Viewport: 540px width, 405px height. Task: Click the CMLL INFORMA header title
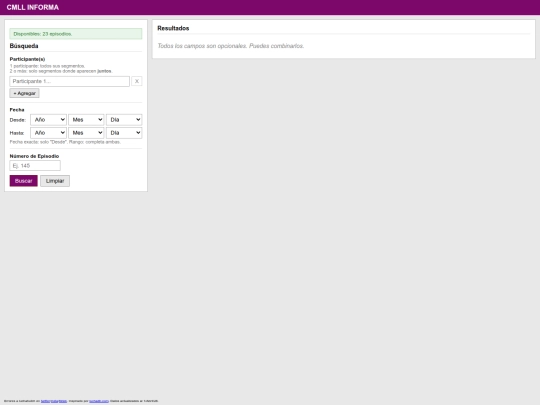tap(33, 7)
